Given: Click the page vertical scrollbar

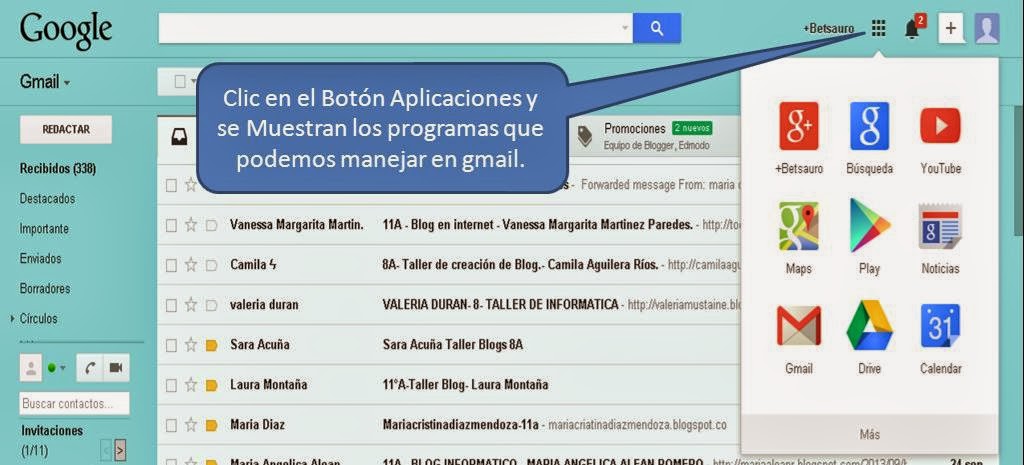Looking at the screenshot, I should tap(1018, 170).
